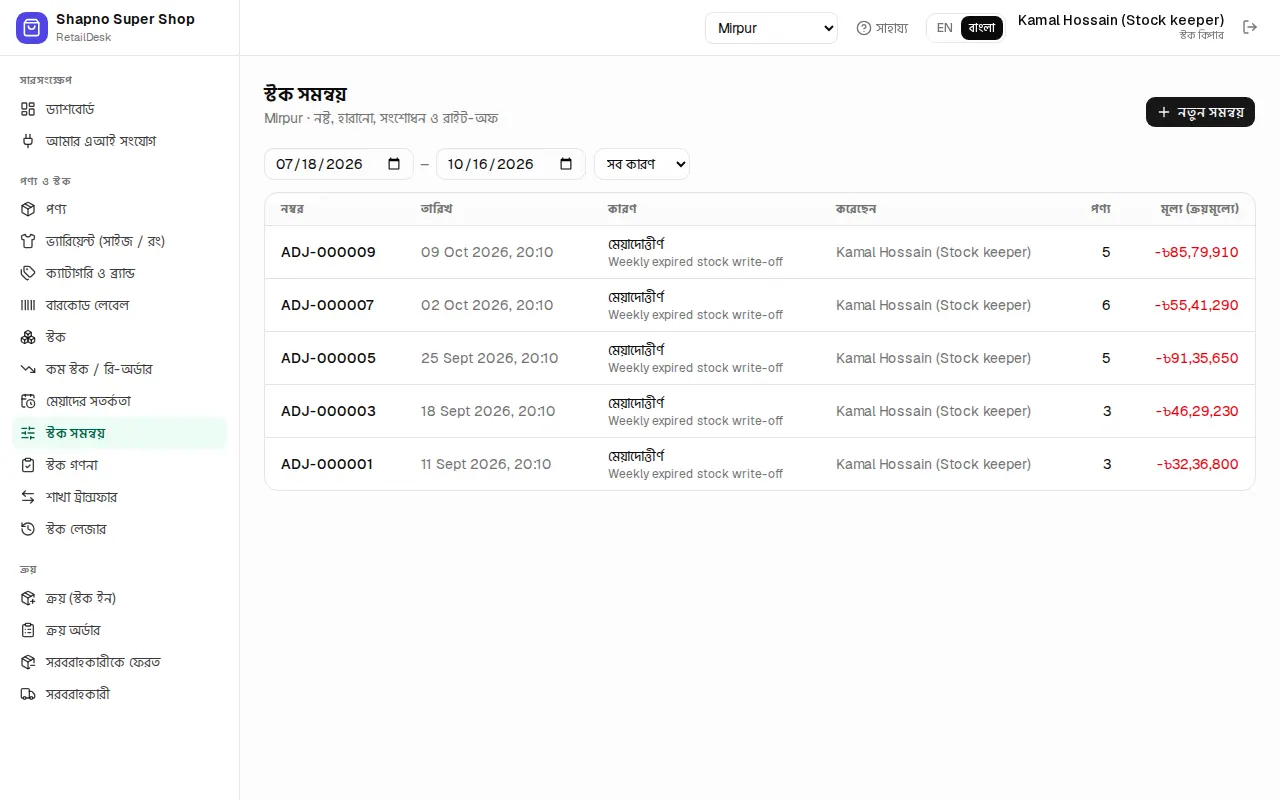Click the ADJ-000003 number cell

pyautogui.click(x=328, y=411)
